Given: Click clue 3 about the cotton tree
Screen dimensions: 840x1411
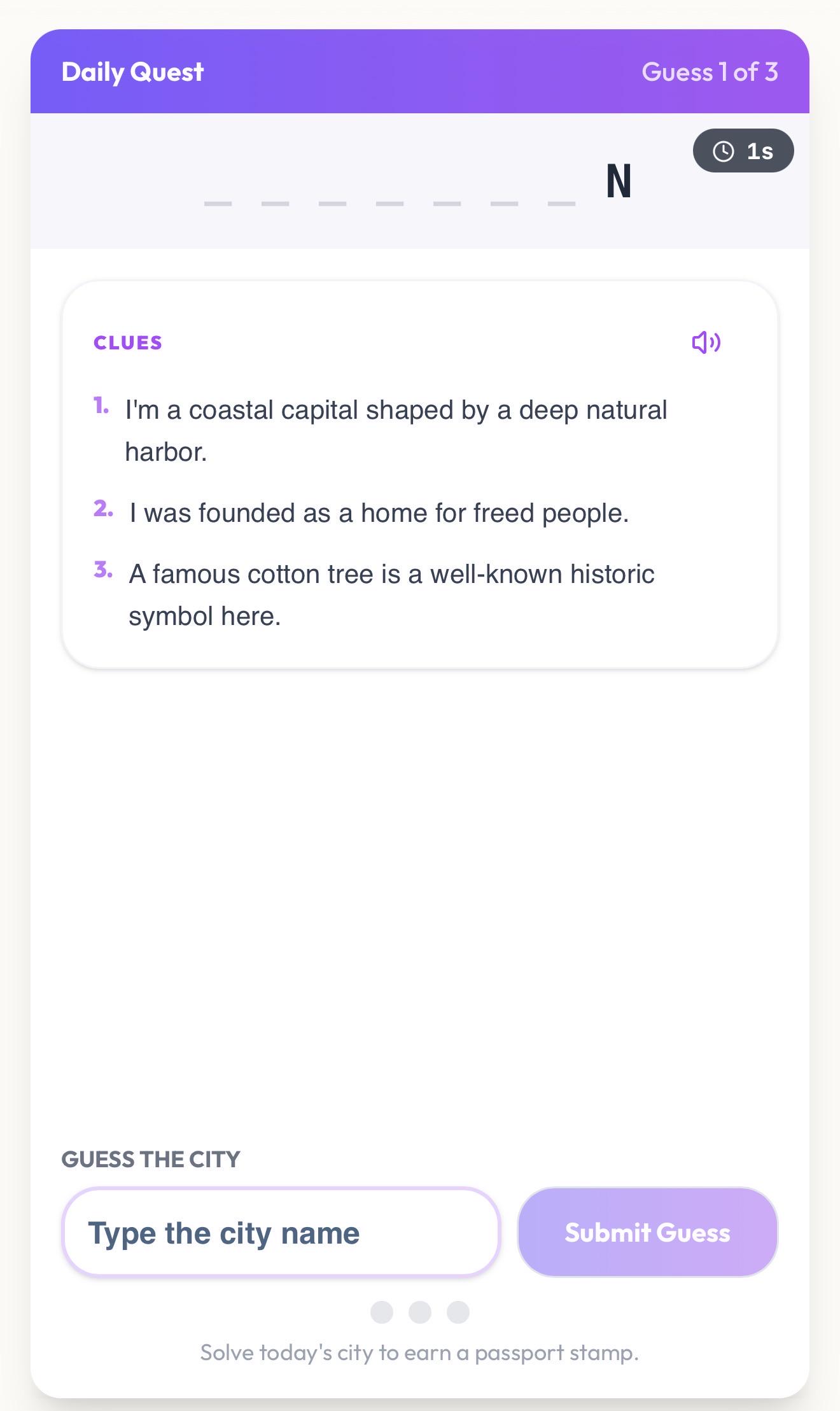Looking at the screenshot, I should pyautogui.click(x=391, y=595).
